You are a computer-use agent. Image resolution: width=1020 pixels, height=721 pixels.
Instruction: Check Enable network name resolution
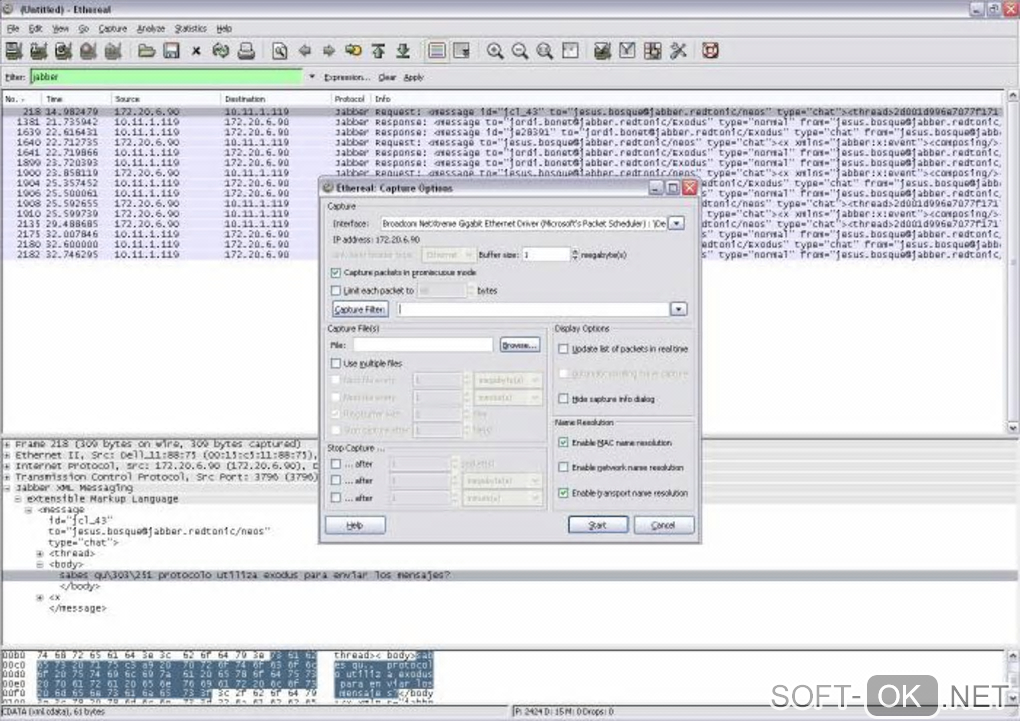(563, 467)
